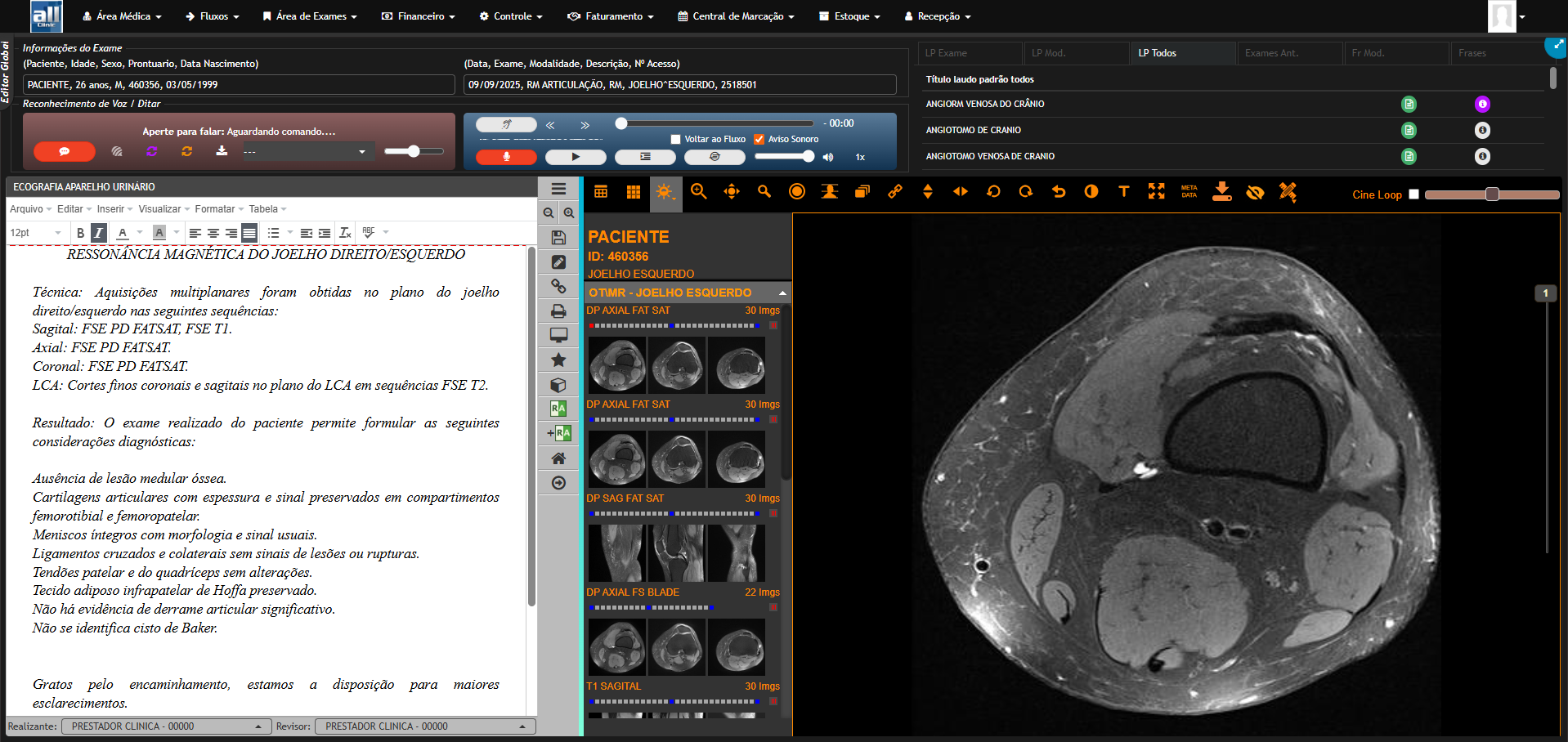Rotate the image clockwise

pyautogui.click(x=1025, y=193)
